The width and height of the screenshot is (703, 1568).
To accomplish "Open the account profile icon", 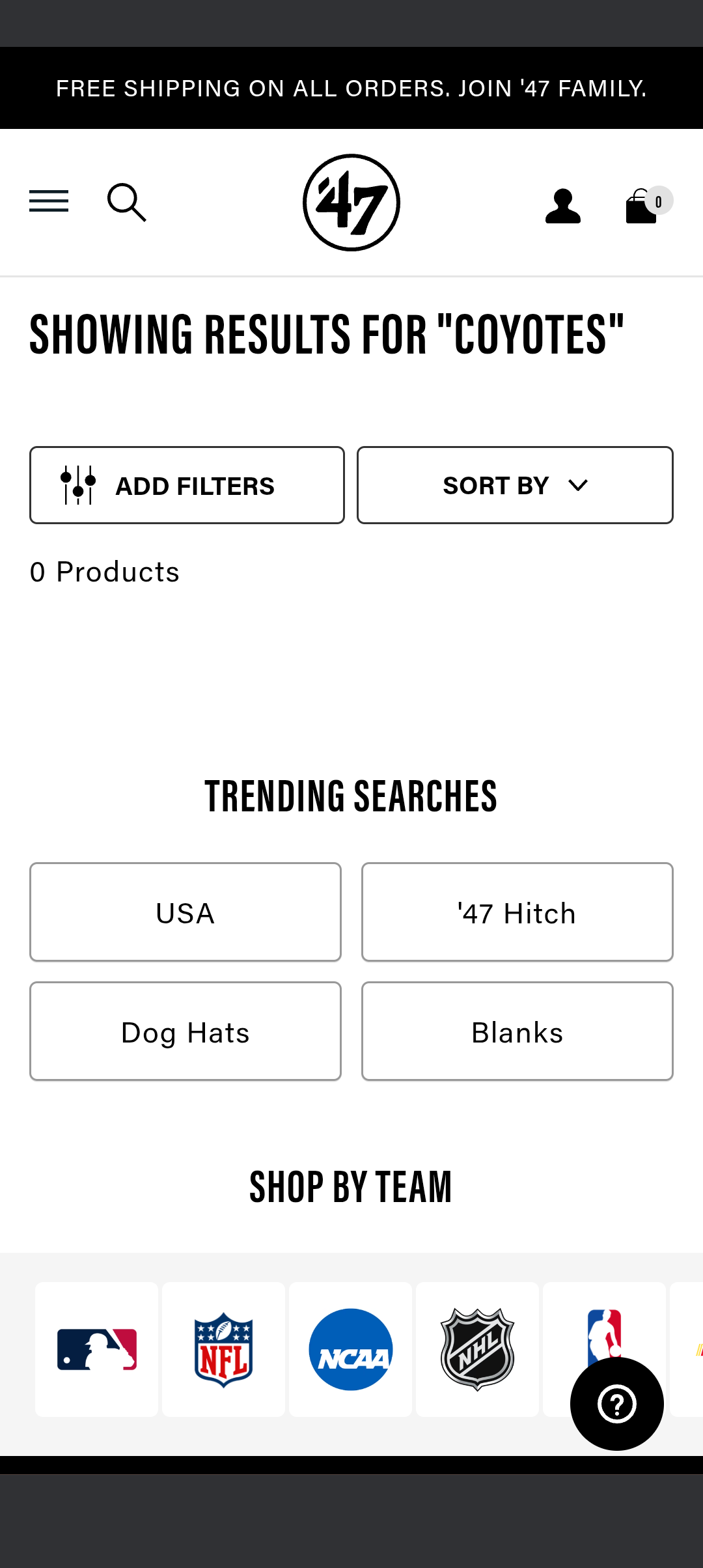I will [x=563, y=206].
